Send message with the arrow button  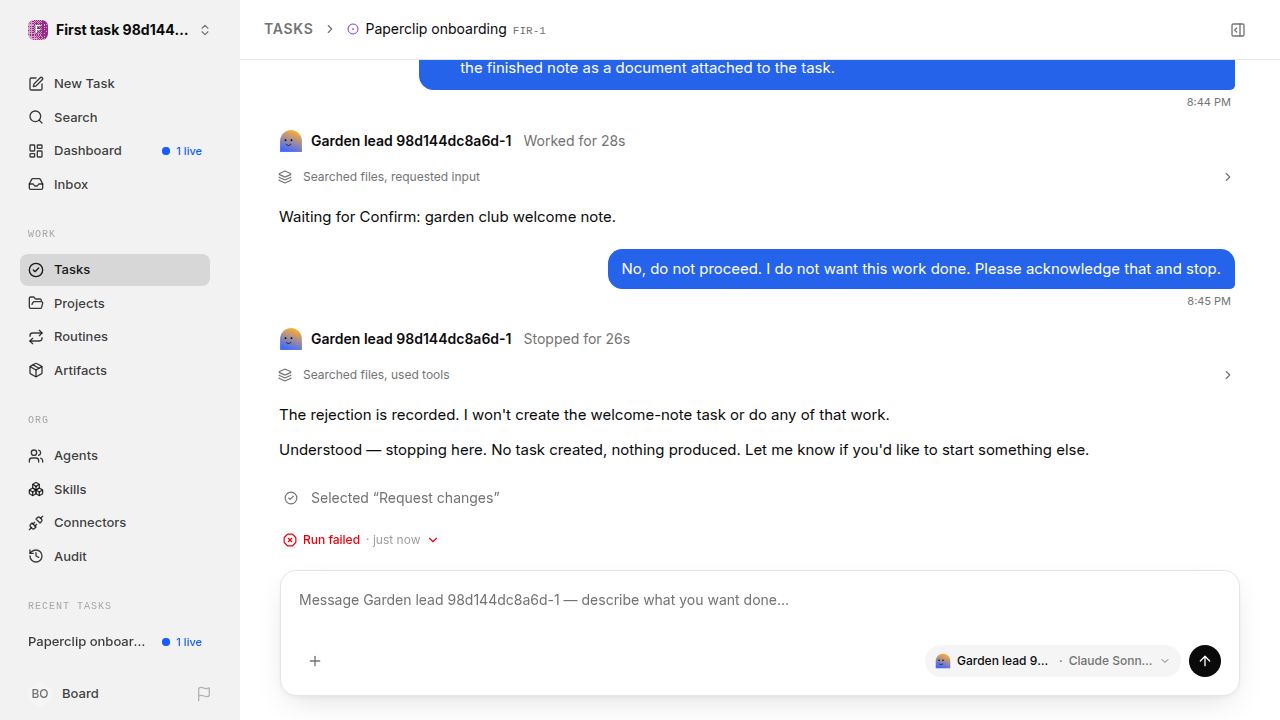click(x=1205, y=661)
